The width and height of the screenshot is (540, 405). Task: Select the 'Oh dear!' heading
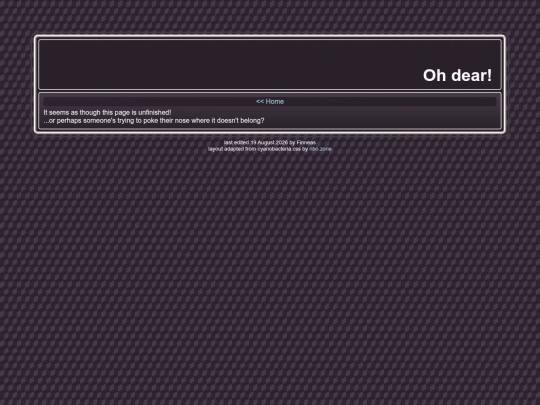(457, 75)
